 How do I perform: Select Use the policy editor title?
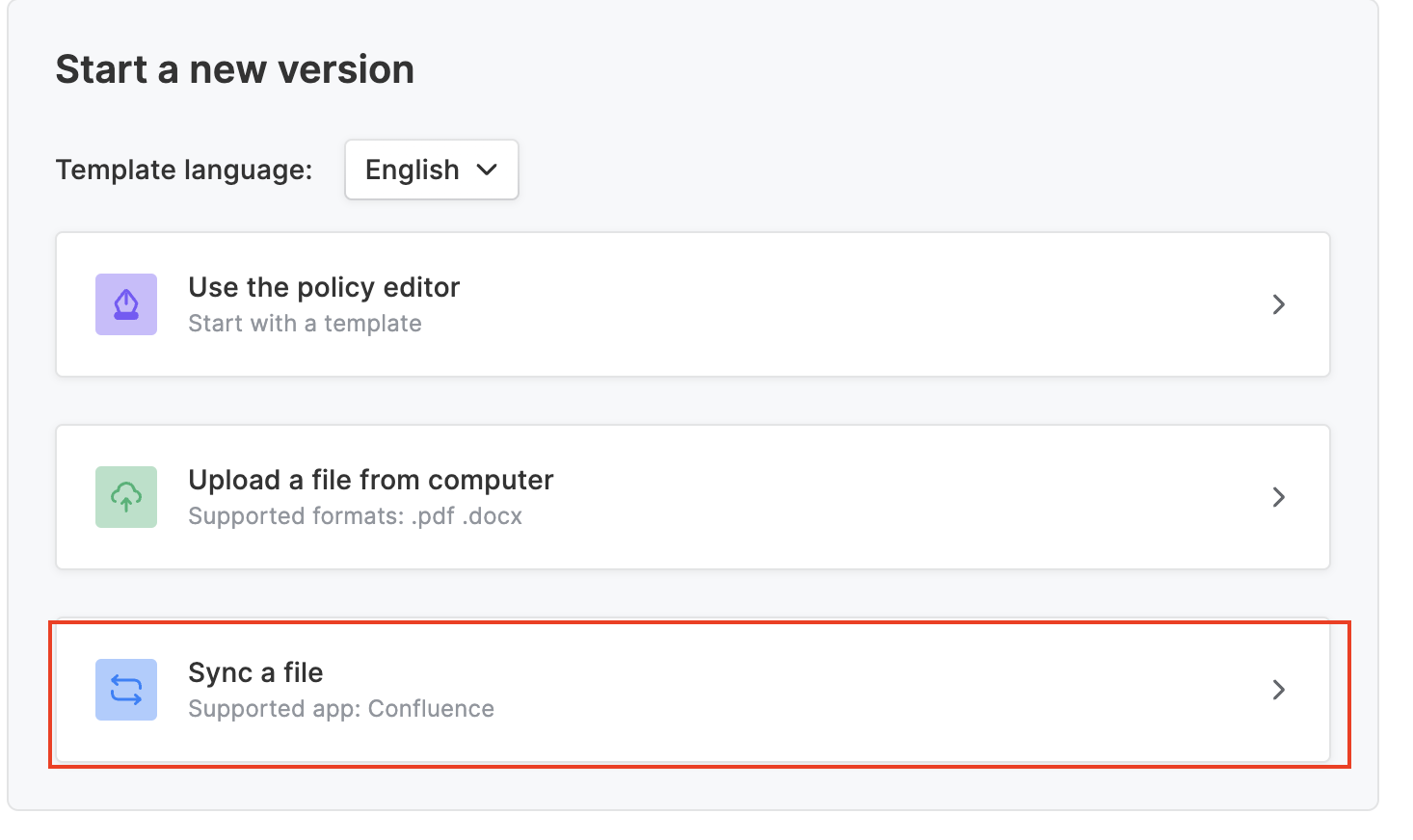(324, 287)
